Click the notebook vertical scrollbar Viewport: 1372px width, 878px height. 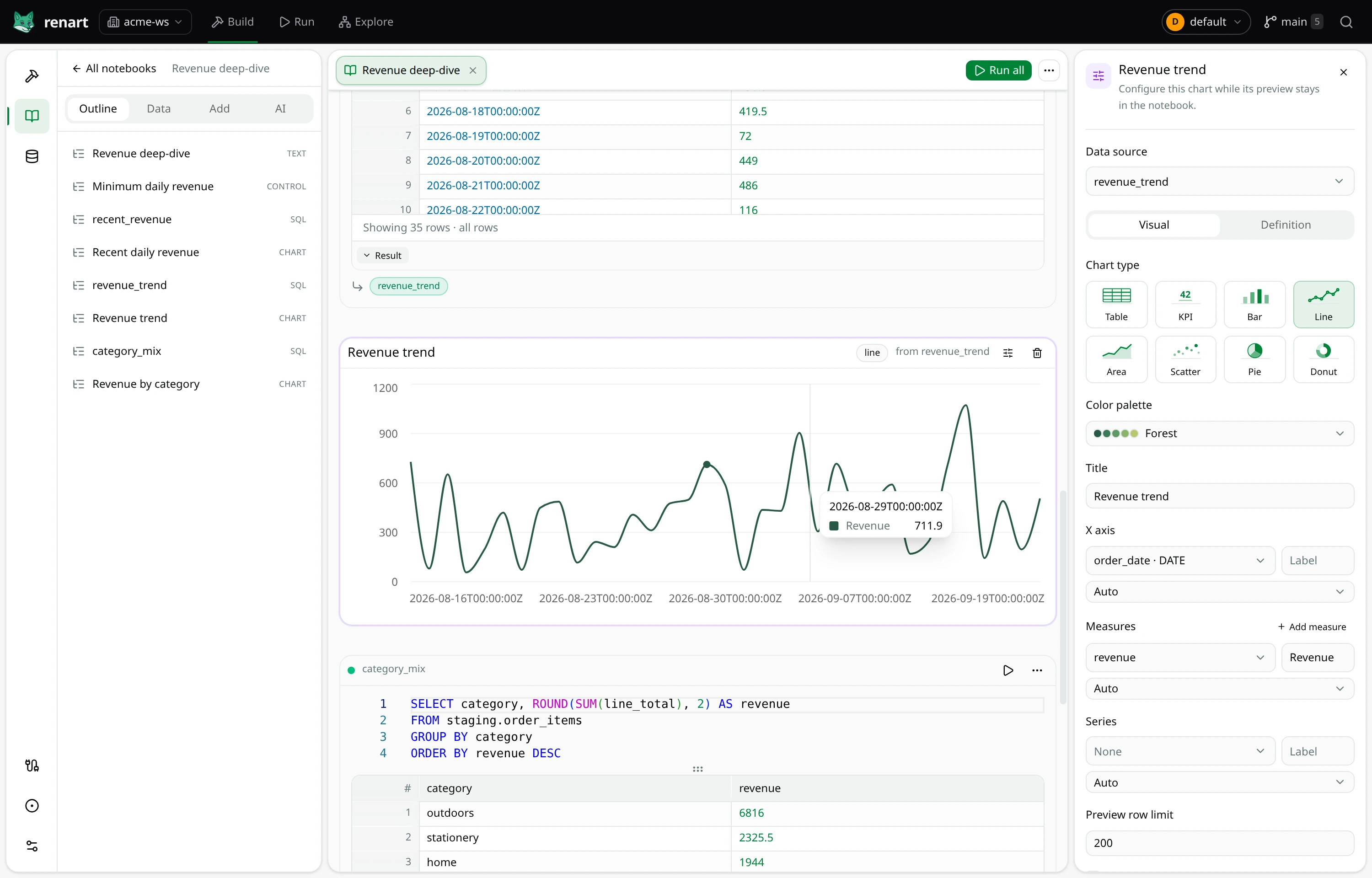tap(1062, 597)
